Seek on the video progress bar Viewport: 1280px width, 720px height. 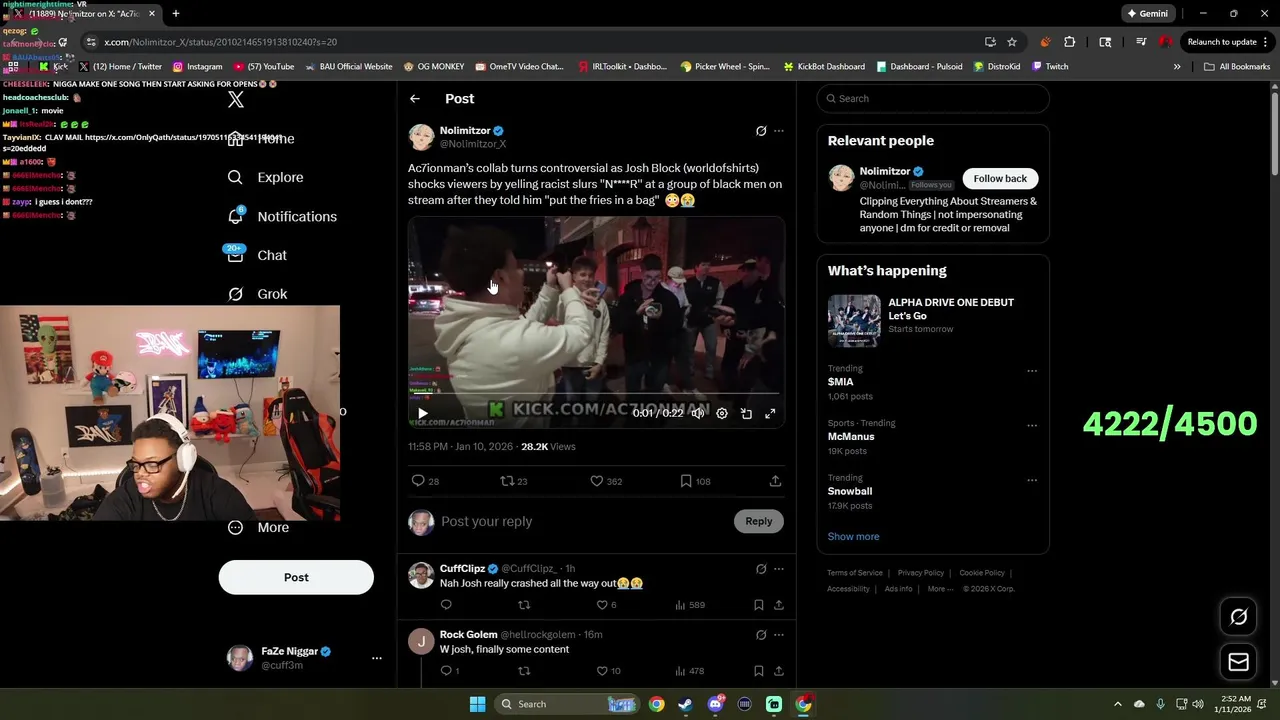(596, 394)
